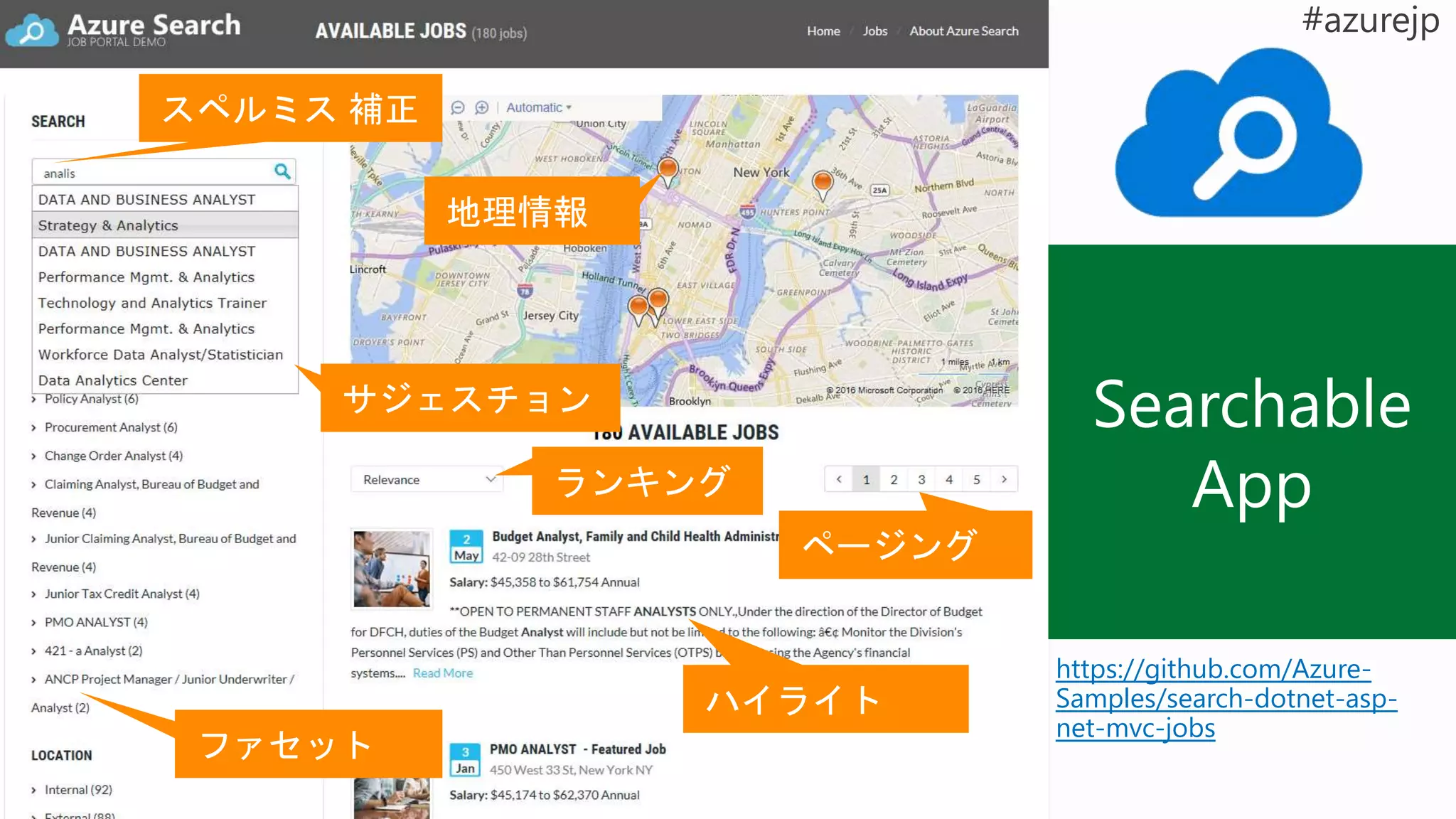The width and height of the screenshot is (1456, 819).
Task: Click the #azurejp hashtag text
Action: point(1371,20)
